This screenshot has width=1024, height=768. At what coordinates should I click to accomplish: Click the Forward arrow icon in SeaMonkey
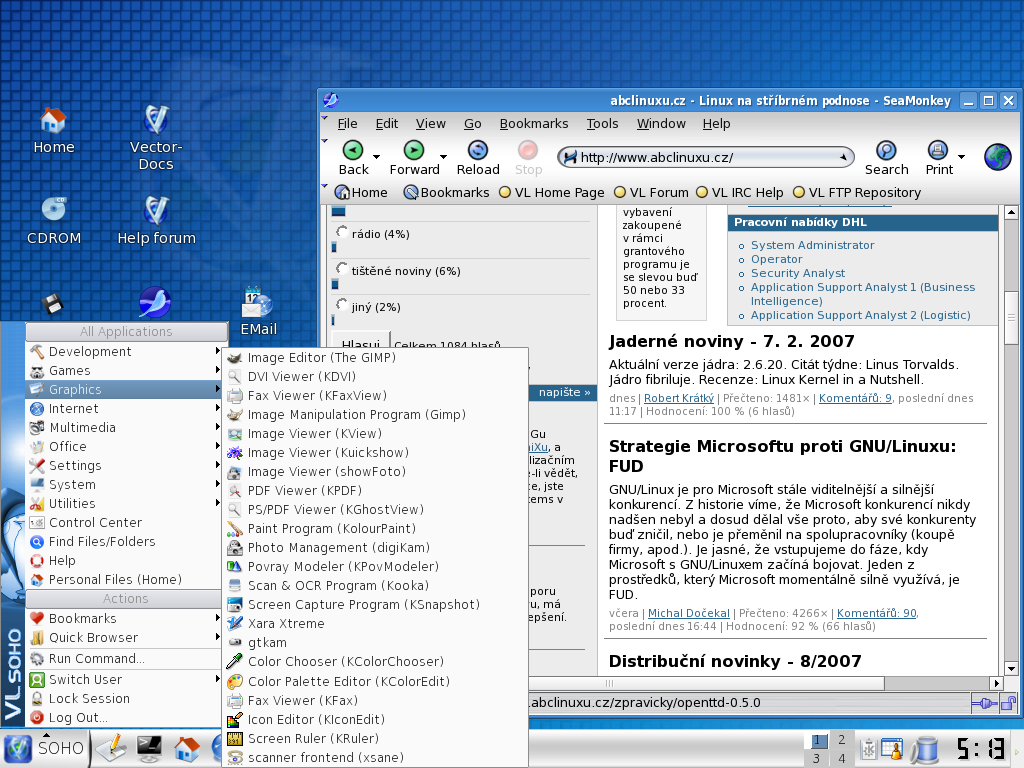click(414, 150)
